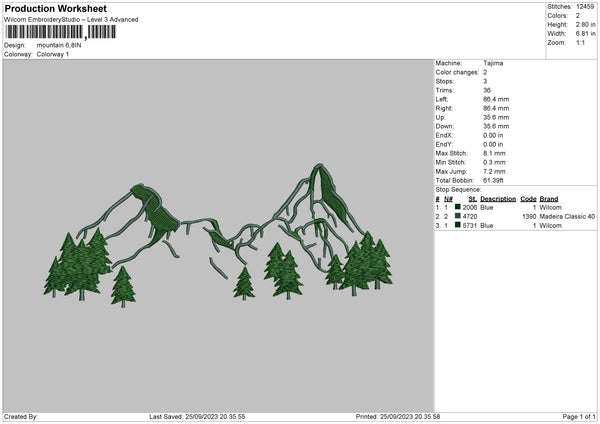Select the Machine value "Tajima"
600x424 pixels.
coord(493,63)
